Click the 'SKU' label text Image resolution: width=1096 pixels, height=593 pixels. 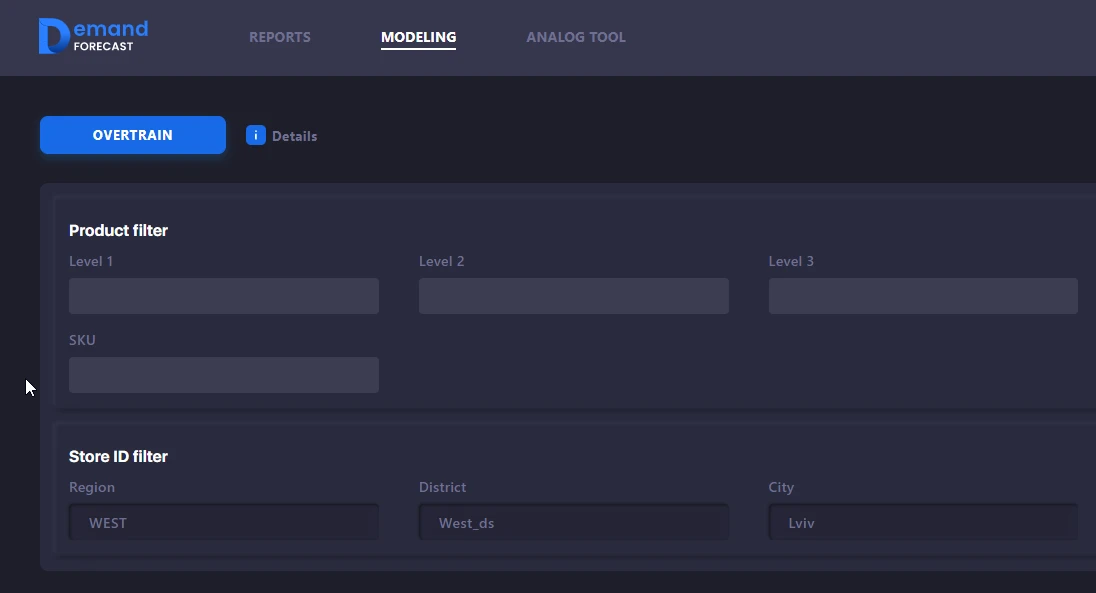[82, 341]
